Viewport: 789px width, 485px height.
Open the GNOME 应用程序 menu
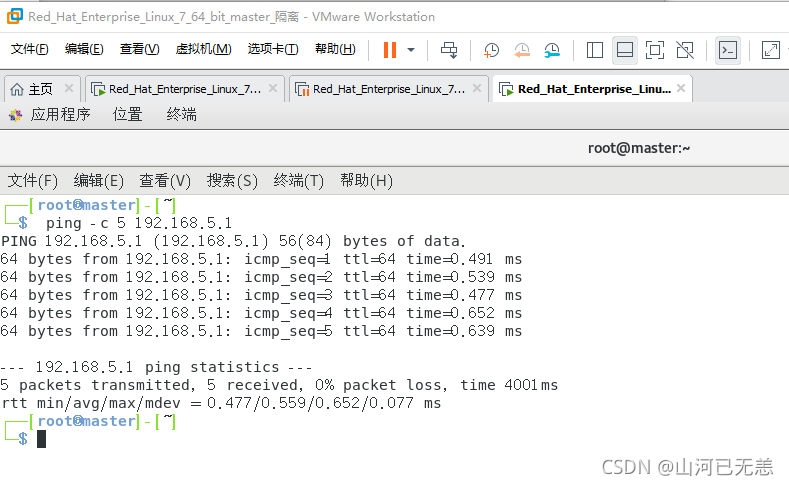click(x=60, y=115)
